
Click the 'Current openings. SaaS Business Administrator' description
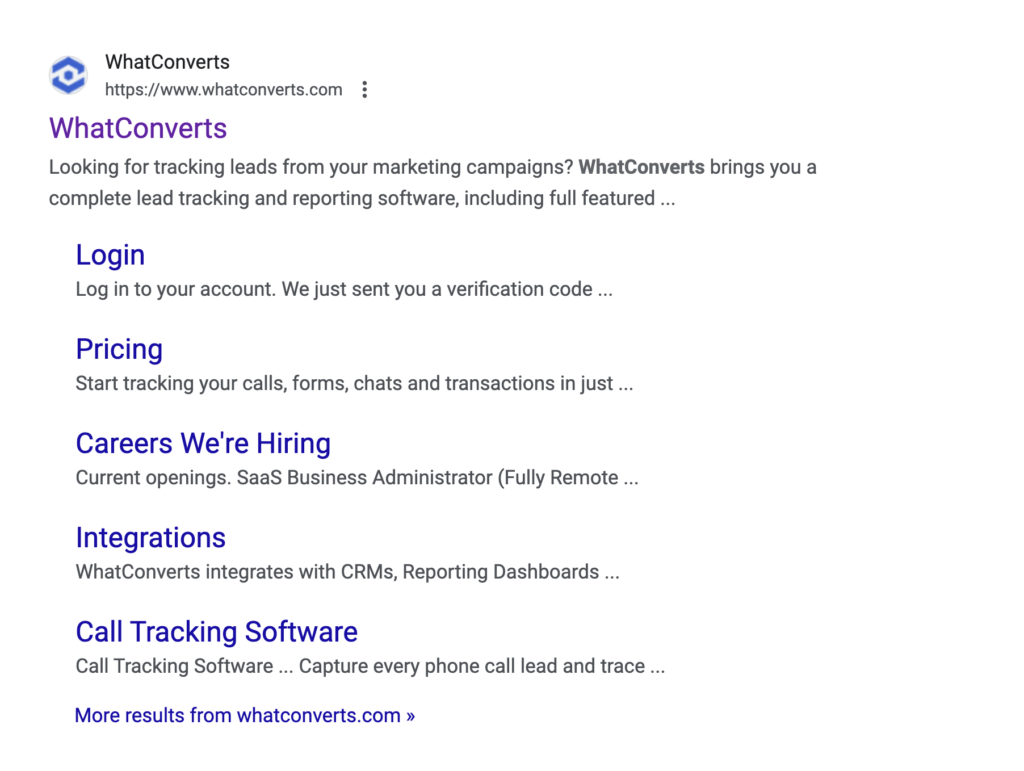357,478
